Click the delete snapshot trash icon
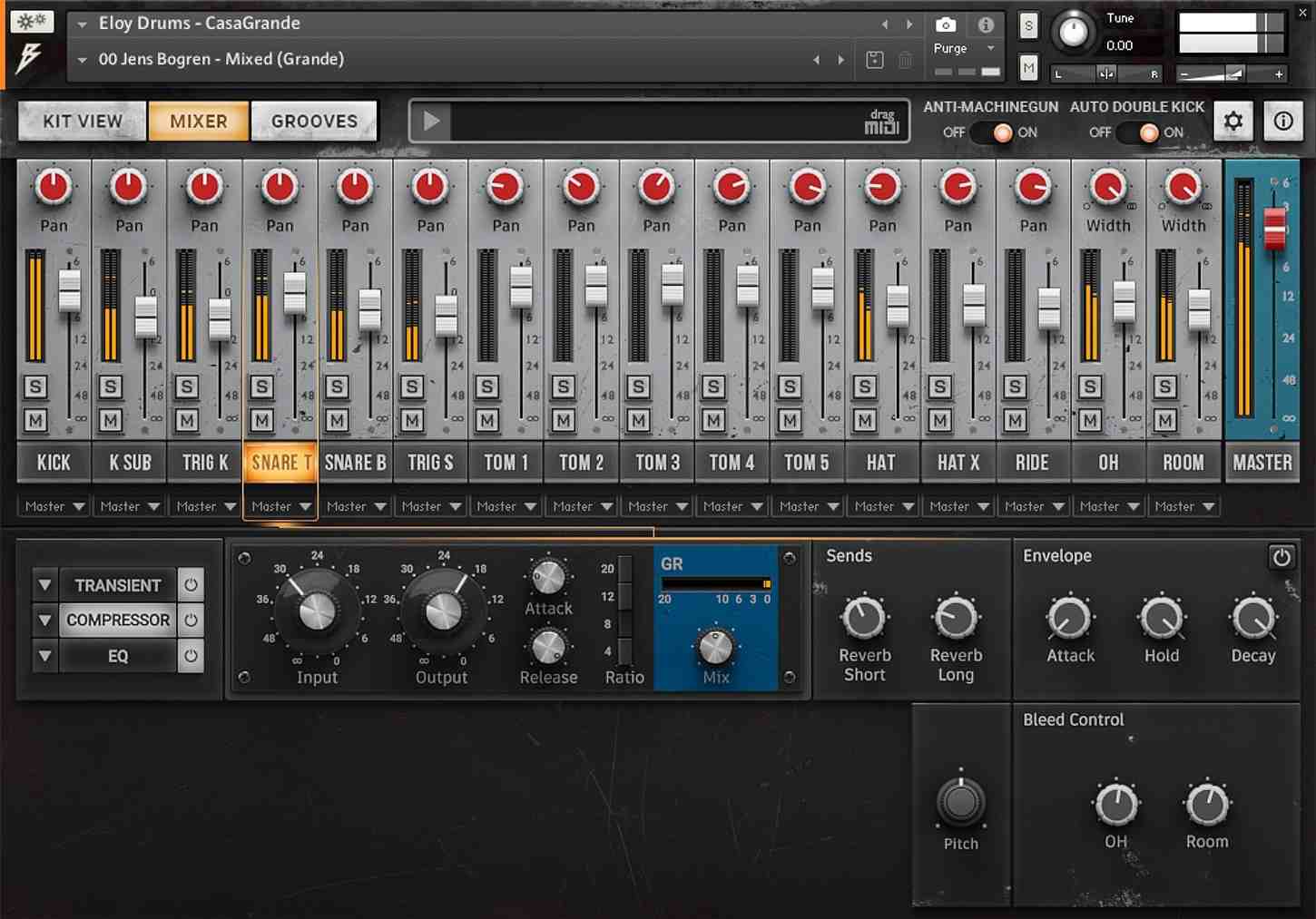This screenshot has width=1316, height=919. (x=904, y=59)
